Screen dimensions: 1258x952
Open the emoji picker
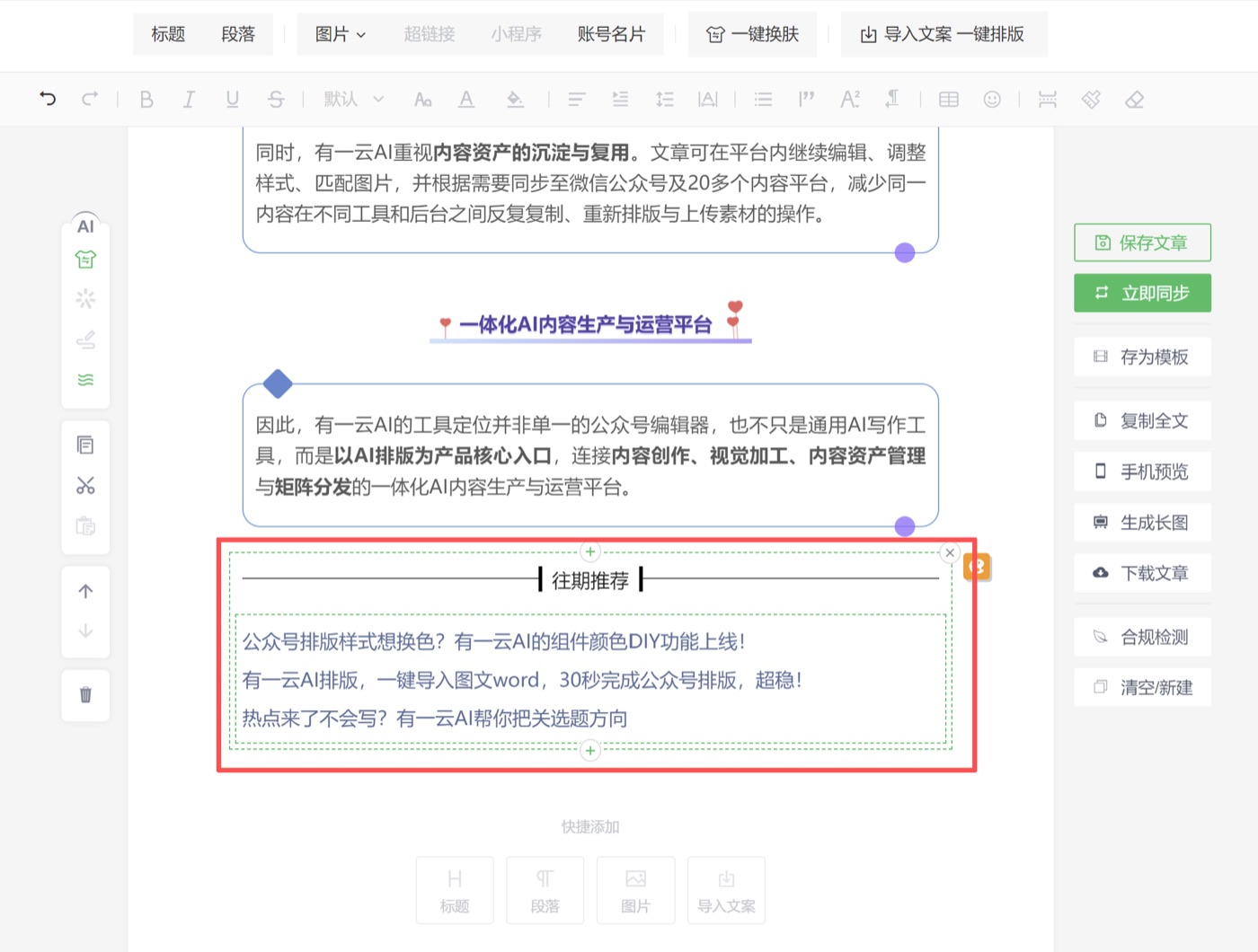pyautogui.click(x=992, y=99)
